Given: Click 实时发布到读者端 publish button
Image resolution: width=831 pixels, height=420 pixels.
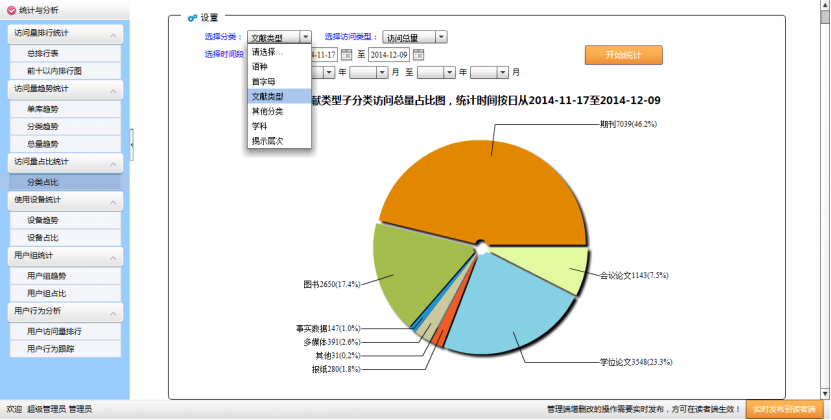Looking at the screenshot, I should coord(787,409).
